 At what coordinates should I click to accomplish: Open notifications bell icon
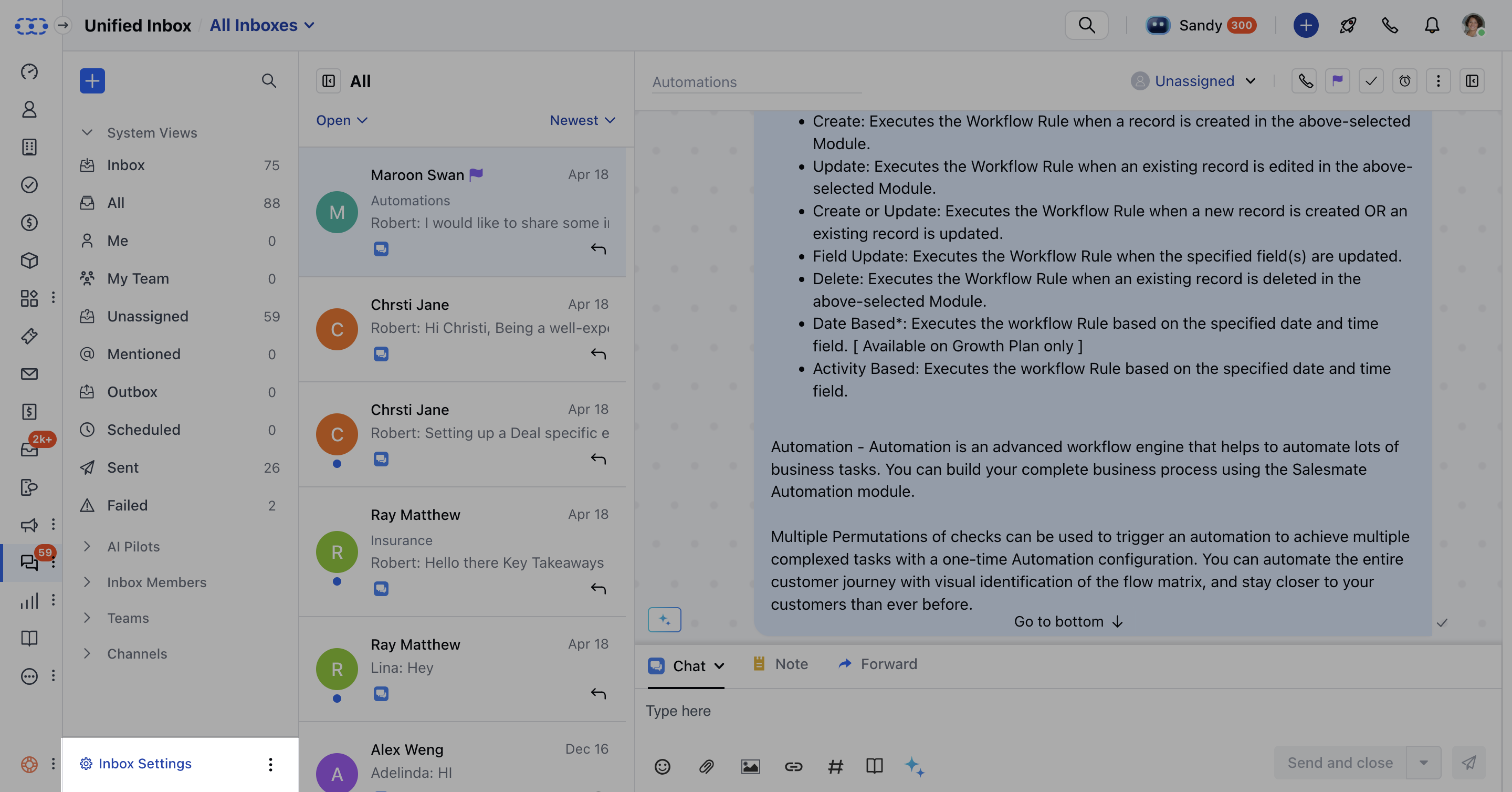1432,25
